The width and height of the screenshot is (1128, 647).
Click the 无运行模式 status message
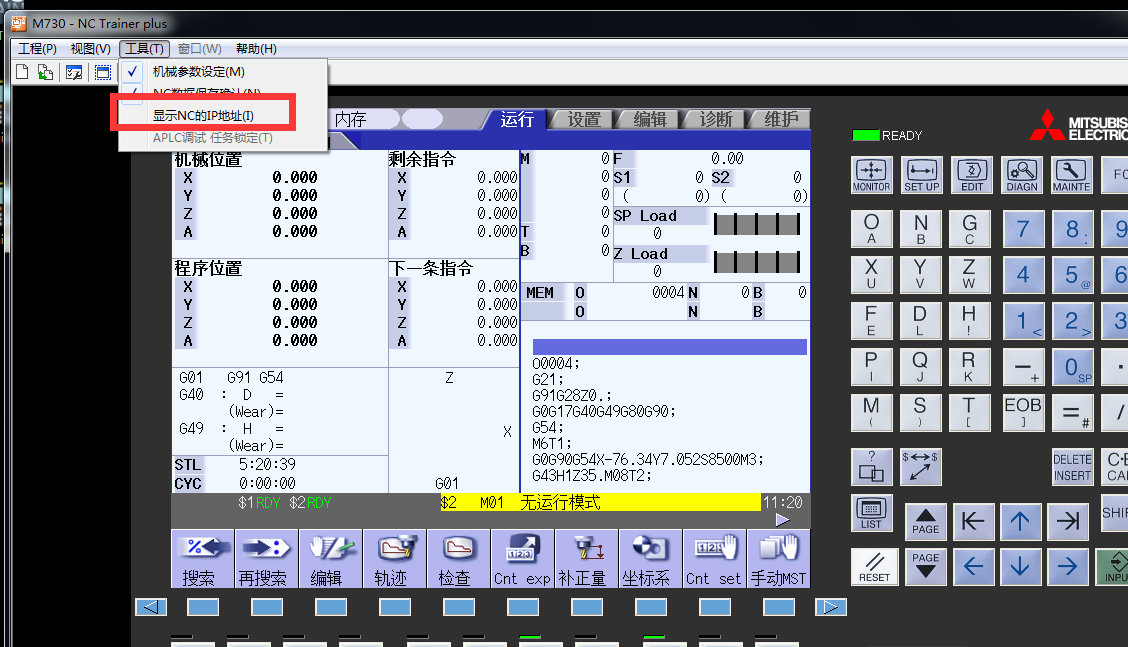pyautogui.click(x=560, y=502)
